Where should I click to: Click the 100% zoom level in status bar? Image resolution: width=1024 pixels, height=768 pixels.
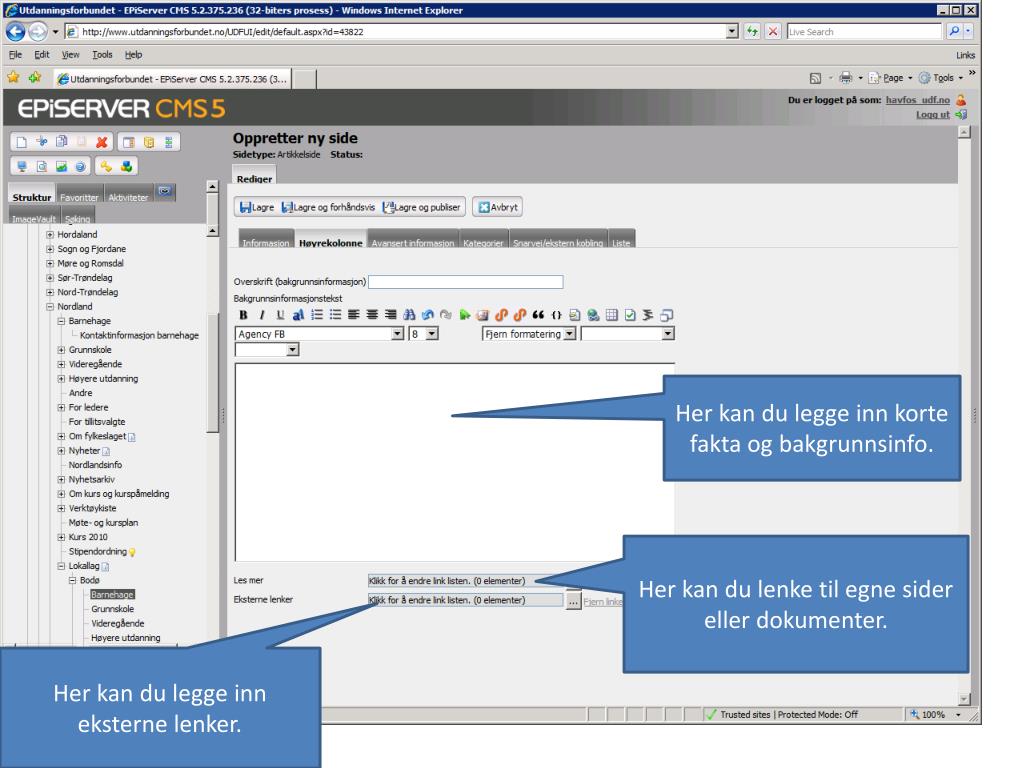pyautogui.click(x=933, y=714)
